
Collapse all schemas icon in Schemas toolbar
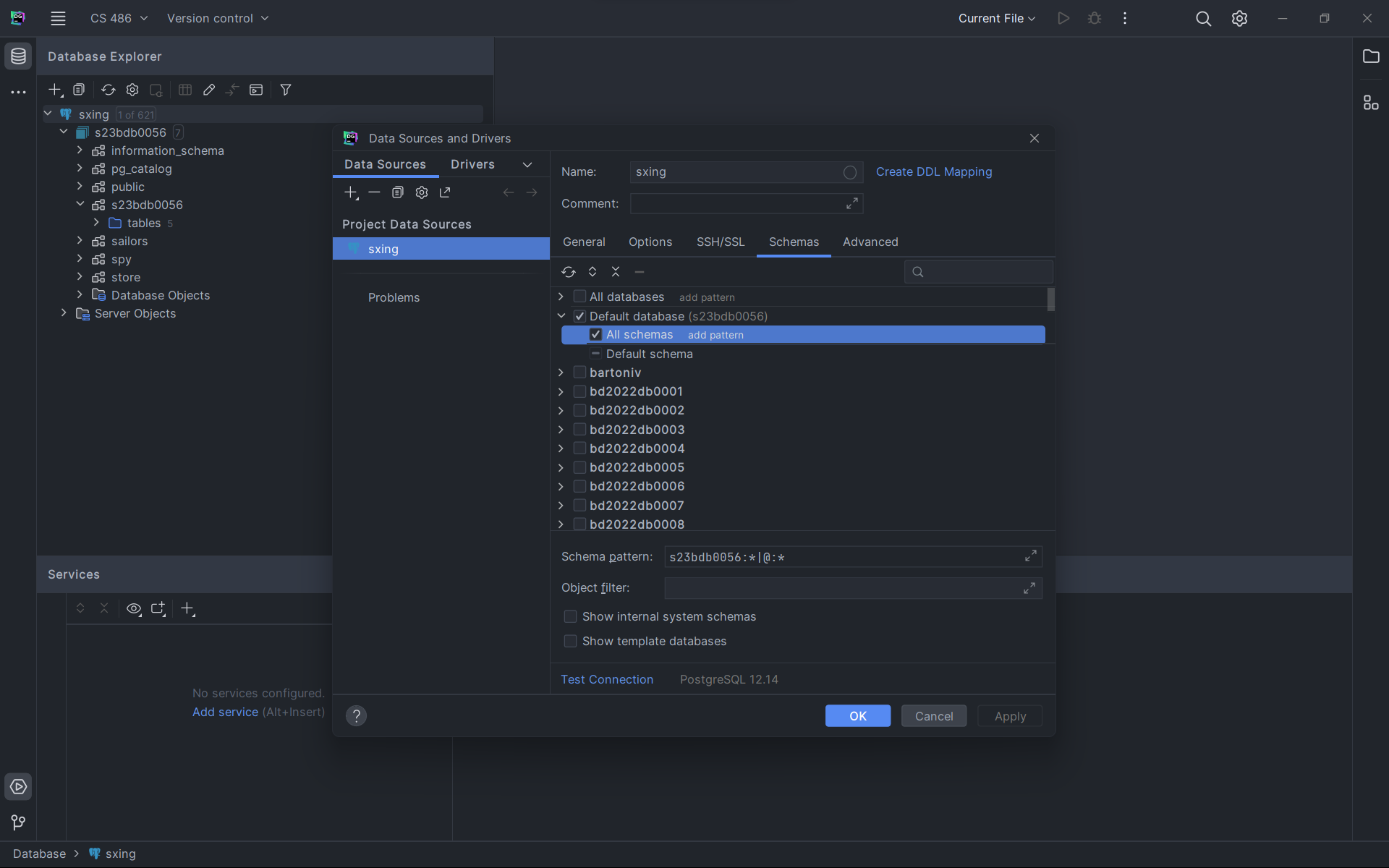pos(616,272)
